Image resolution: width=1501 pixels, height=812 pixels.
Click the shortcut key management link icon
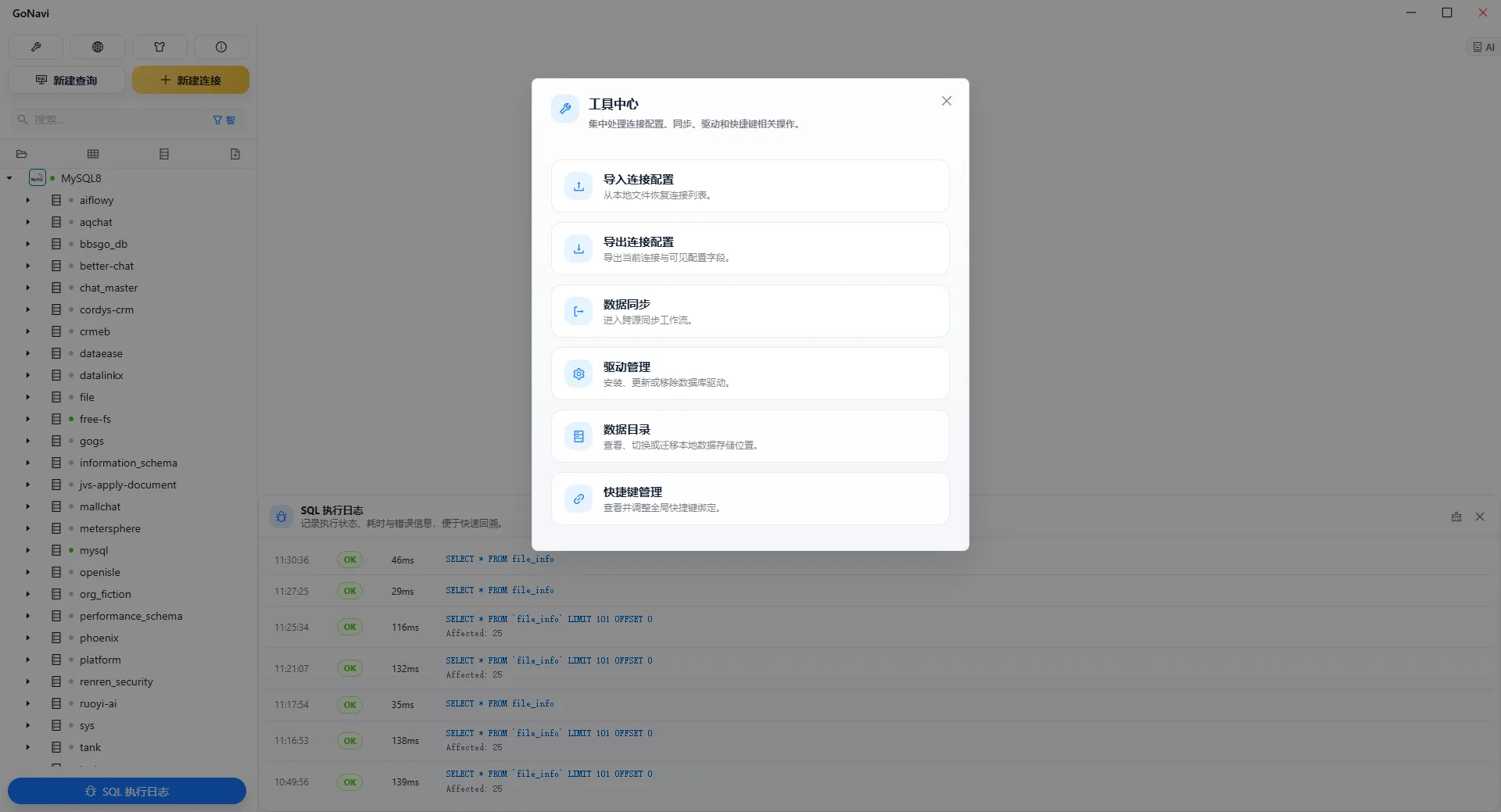tap(579, 499)
